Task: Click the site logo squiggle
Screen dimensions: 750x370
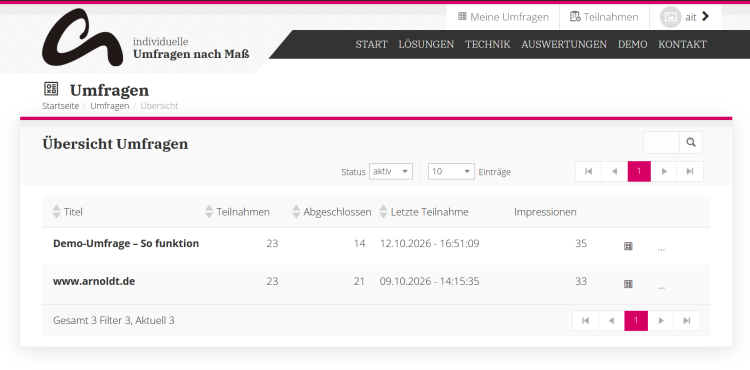Action: click(82, 37)
